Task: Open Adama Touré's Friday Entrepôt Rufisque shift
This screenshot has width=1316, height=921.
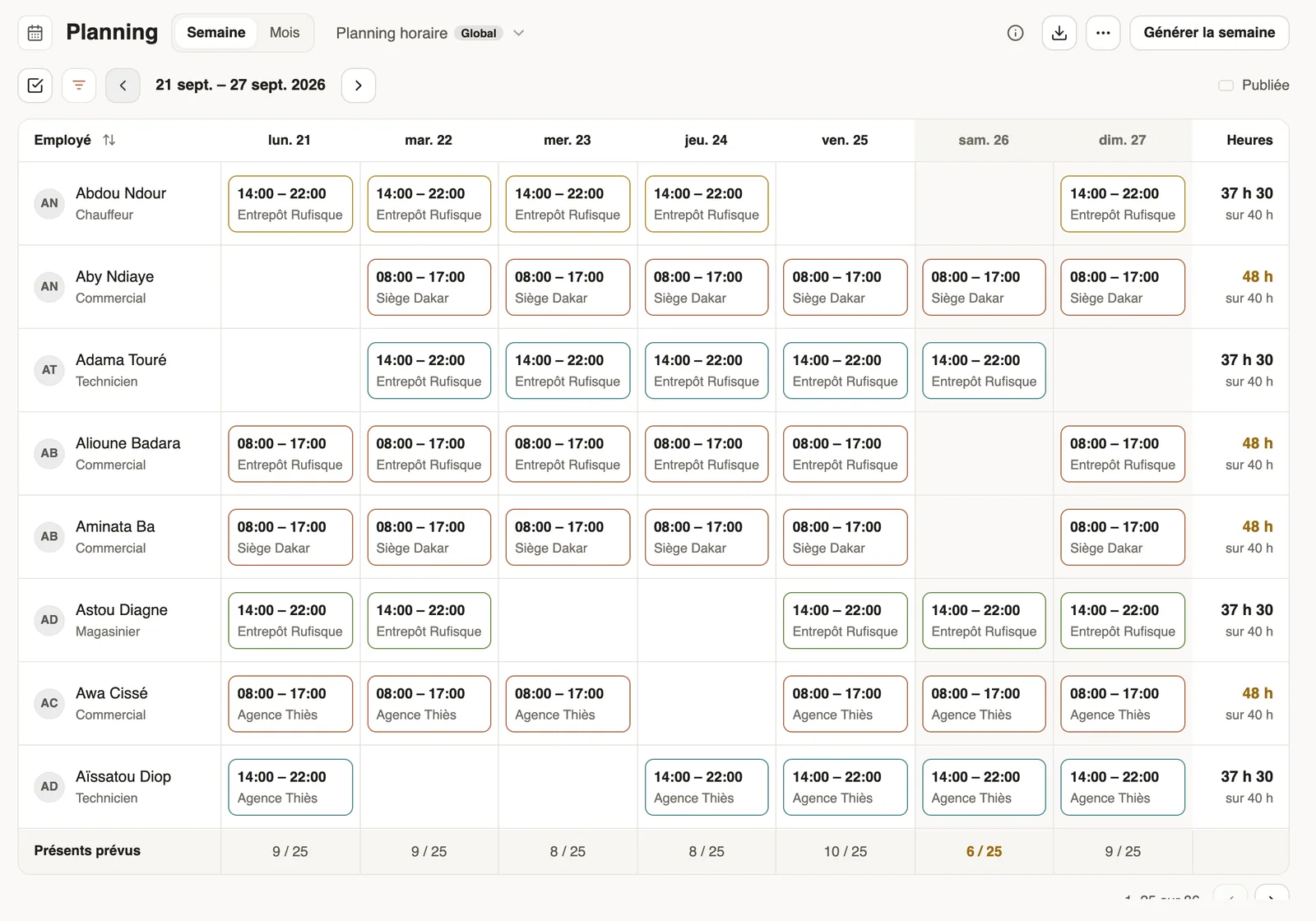Action: coord(846,371)
